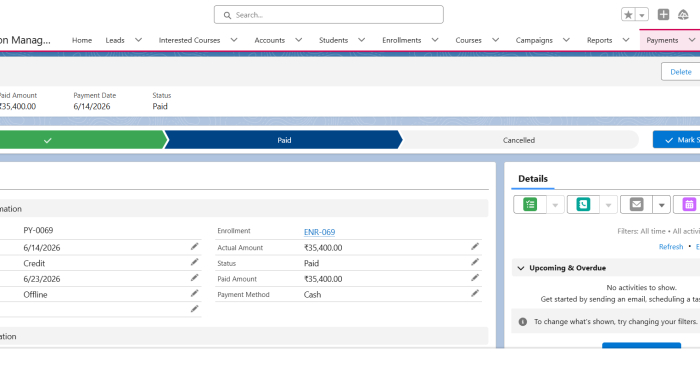Switch to the Details tab
The height and width of the screenshot is (370, 700).
[533, 179]
